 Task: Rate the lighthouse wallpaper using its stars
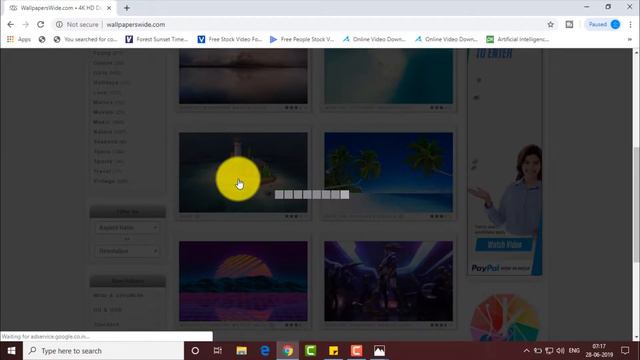[294, 216]
